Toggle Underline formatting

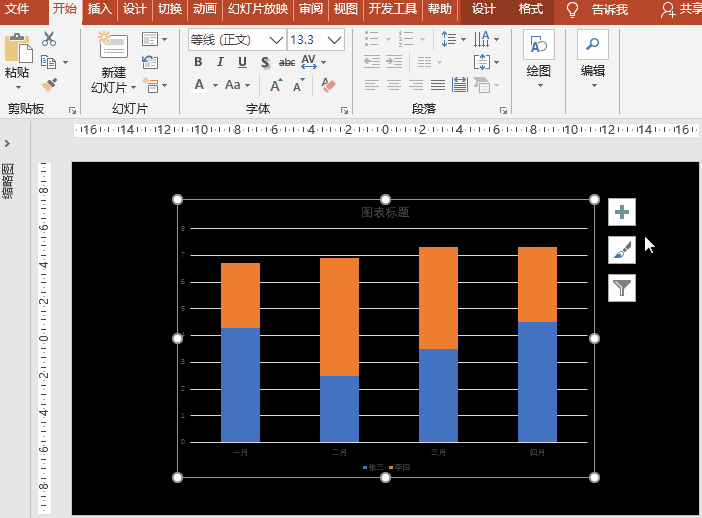point(242,62)
